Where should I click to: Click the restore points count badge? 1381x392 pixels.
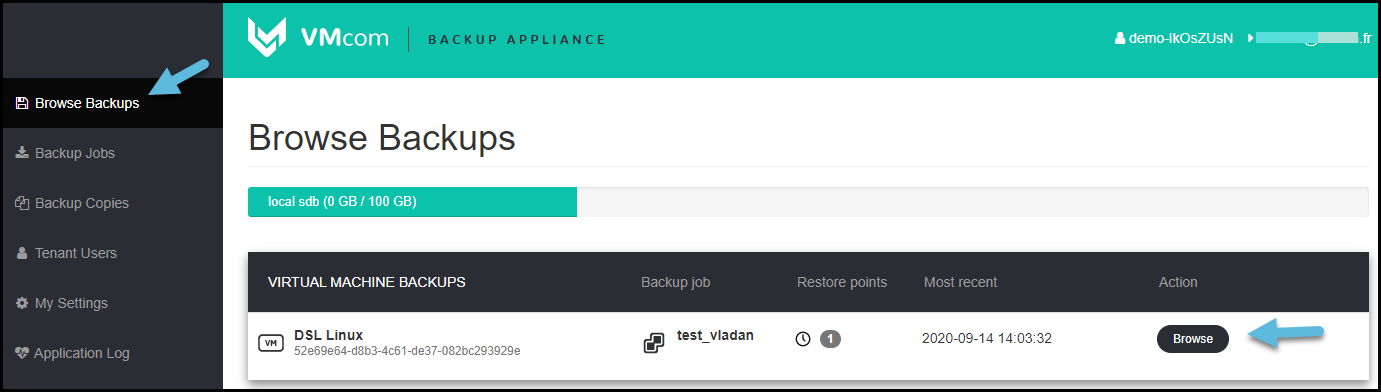point(830,339)
